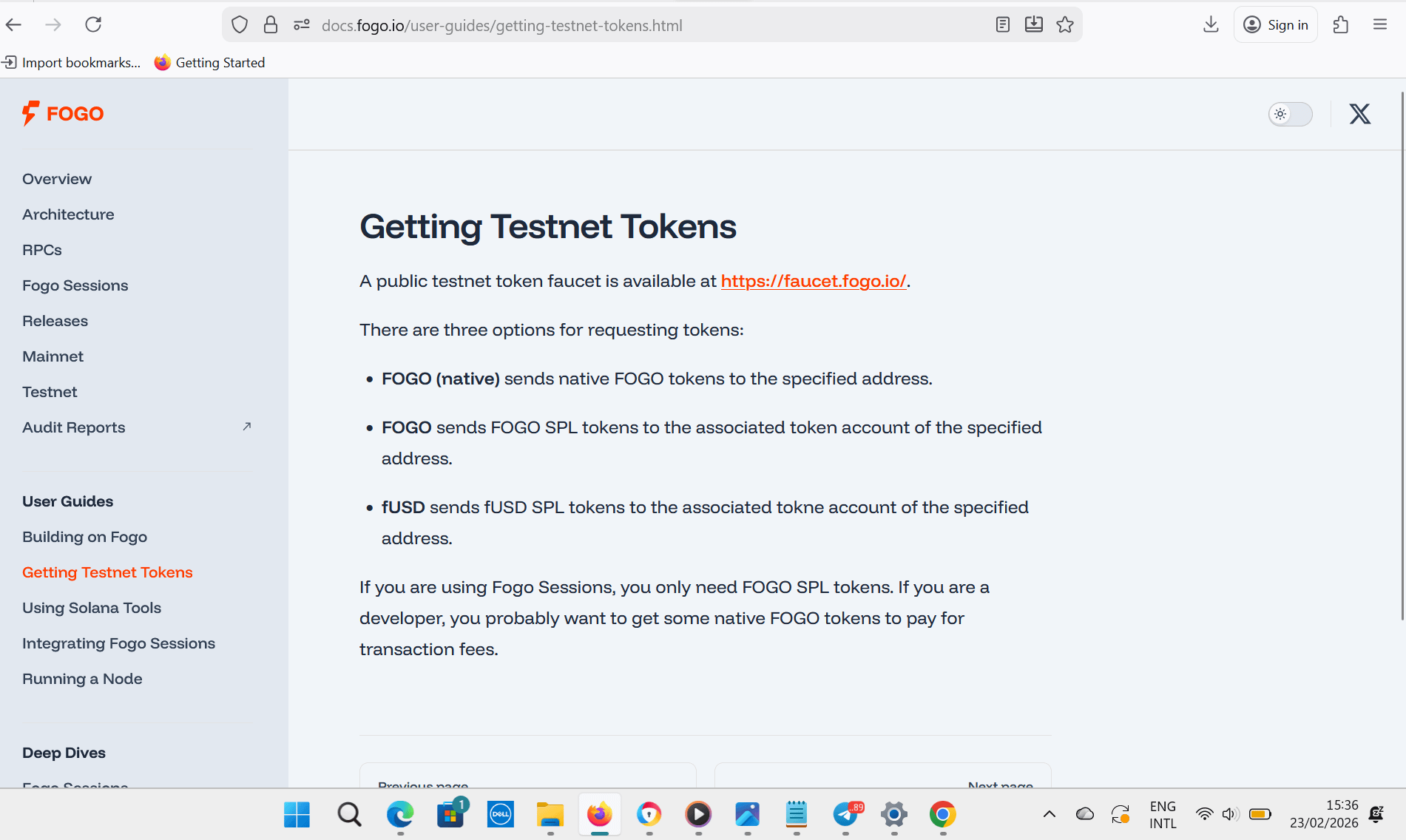Go to the RPCs page
The image size is (1406, 840).
[x=42, y=250]
